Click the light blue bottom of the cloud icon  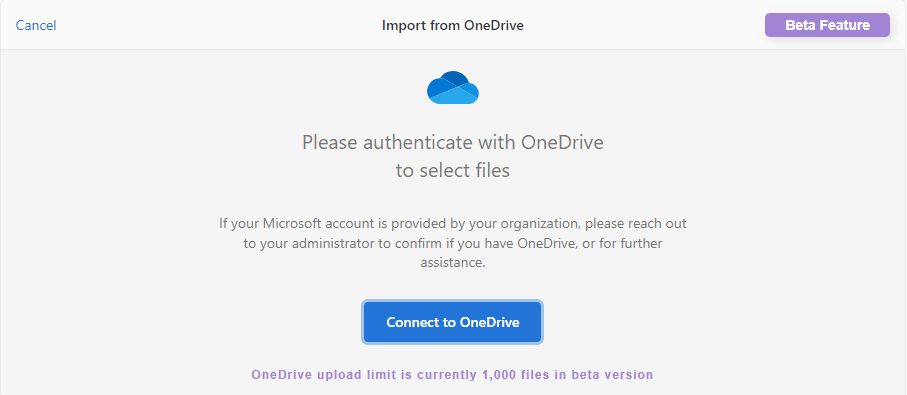pyautogui.click(x=457, y=97)
